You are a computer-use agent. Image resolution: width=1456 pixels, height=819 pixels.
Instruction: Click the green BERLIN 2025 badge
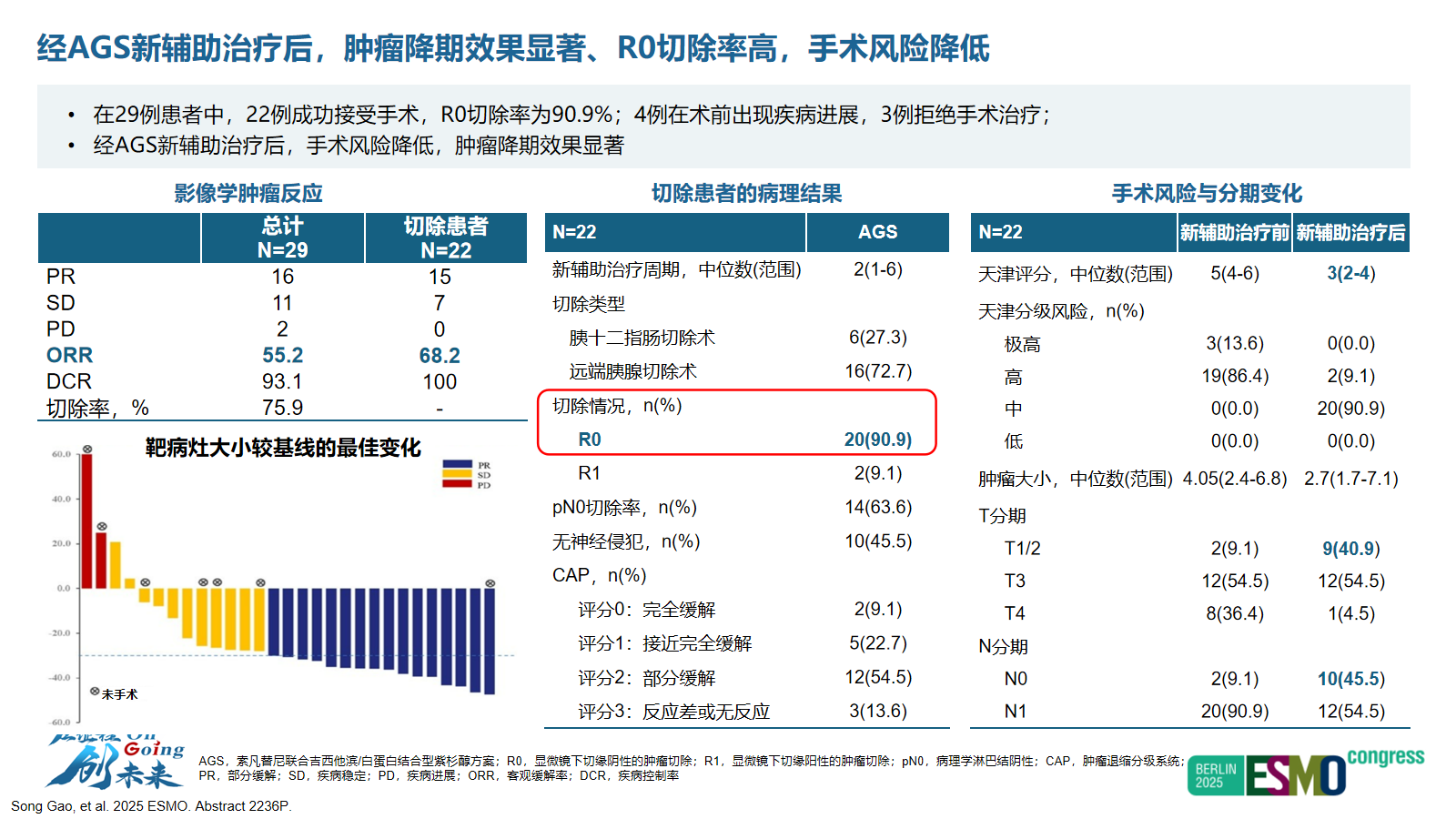(1215, 776)
